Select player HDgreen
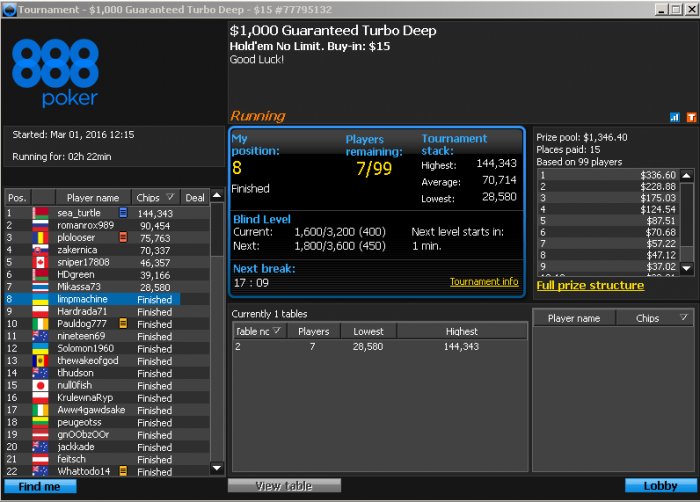The height and width of the screenshot is (502, 700). click(107, 274)
